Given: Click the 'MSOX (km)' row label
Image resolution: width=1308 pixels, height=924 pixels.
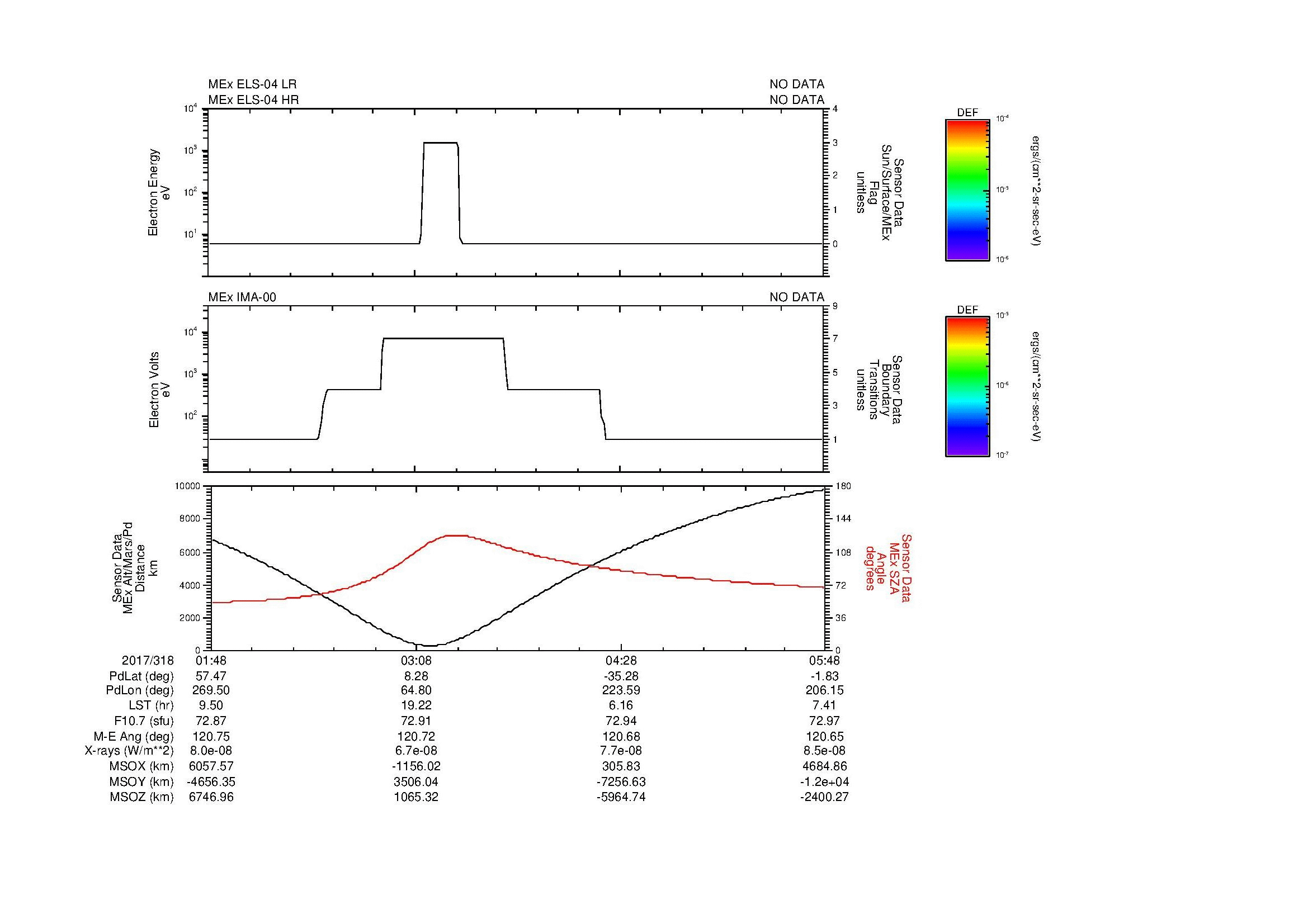Looking at the screenshot, I should (x=142, y=766).
